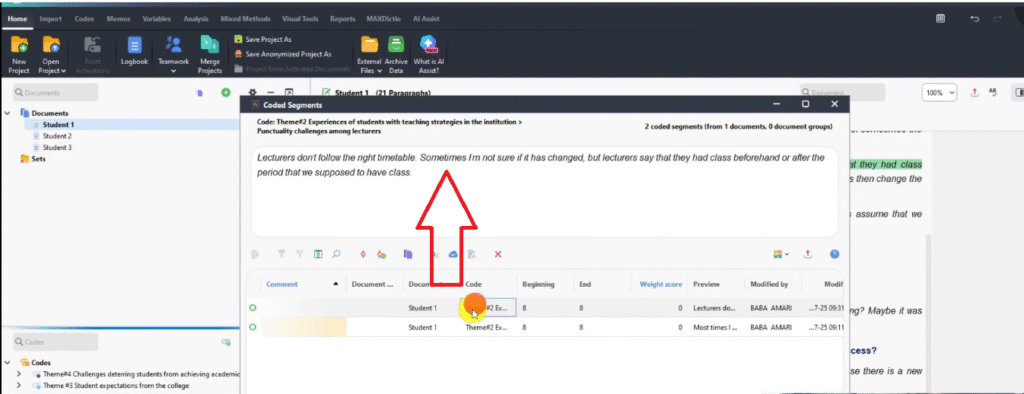Collapse the Codes tree root
Viewport: 1024px width, 394px height.
point(7,362)
